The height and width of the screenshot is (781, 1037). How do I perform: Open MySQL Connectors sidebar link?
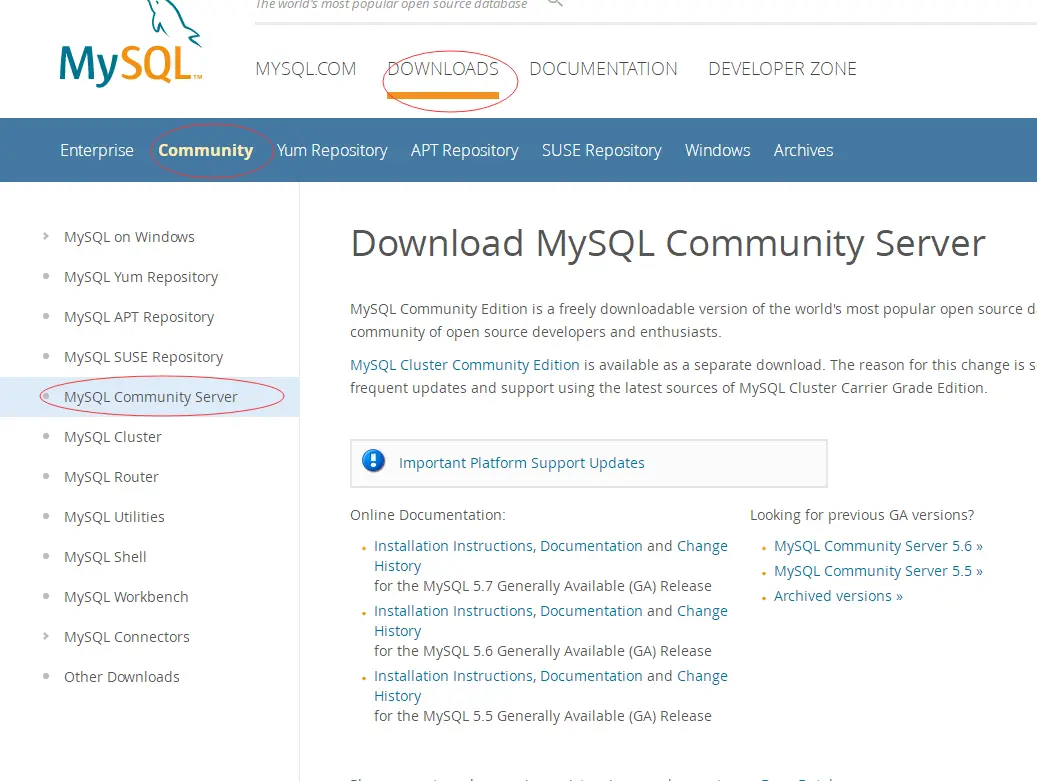pos(126,637)
